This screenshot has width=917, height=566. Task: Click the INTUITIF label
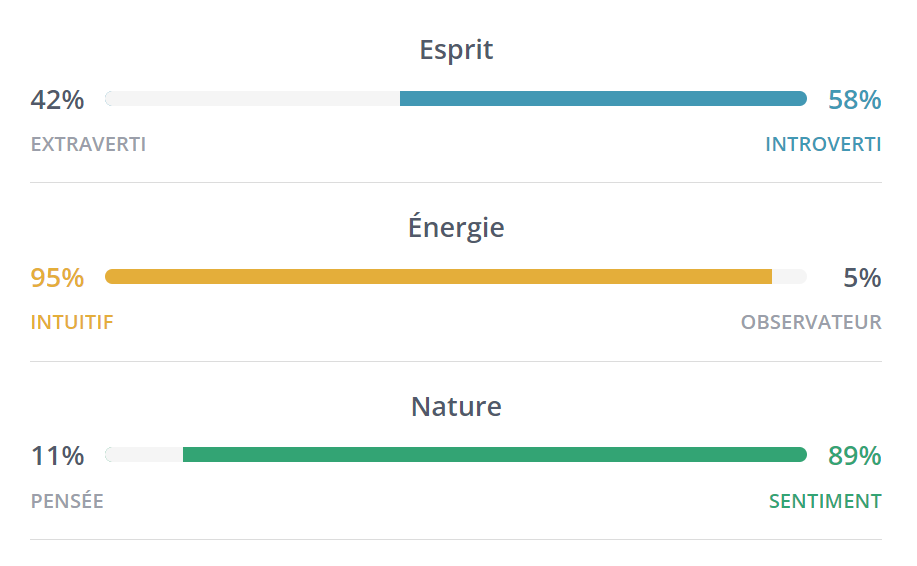[x=72, y=322]
